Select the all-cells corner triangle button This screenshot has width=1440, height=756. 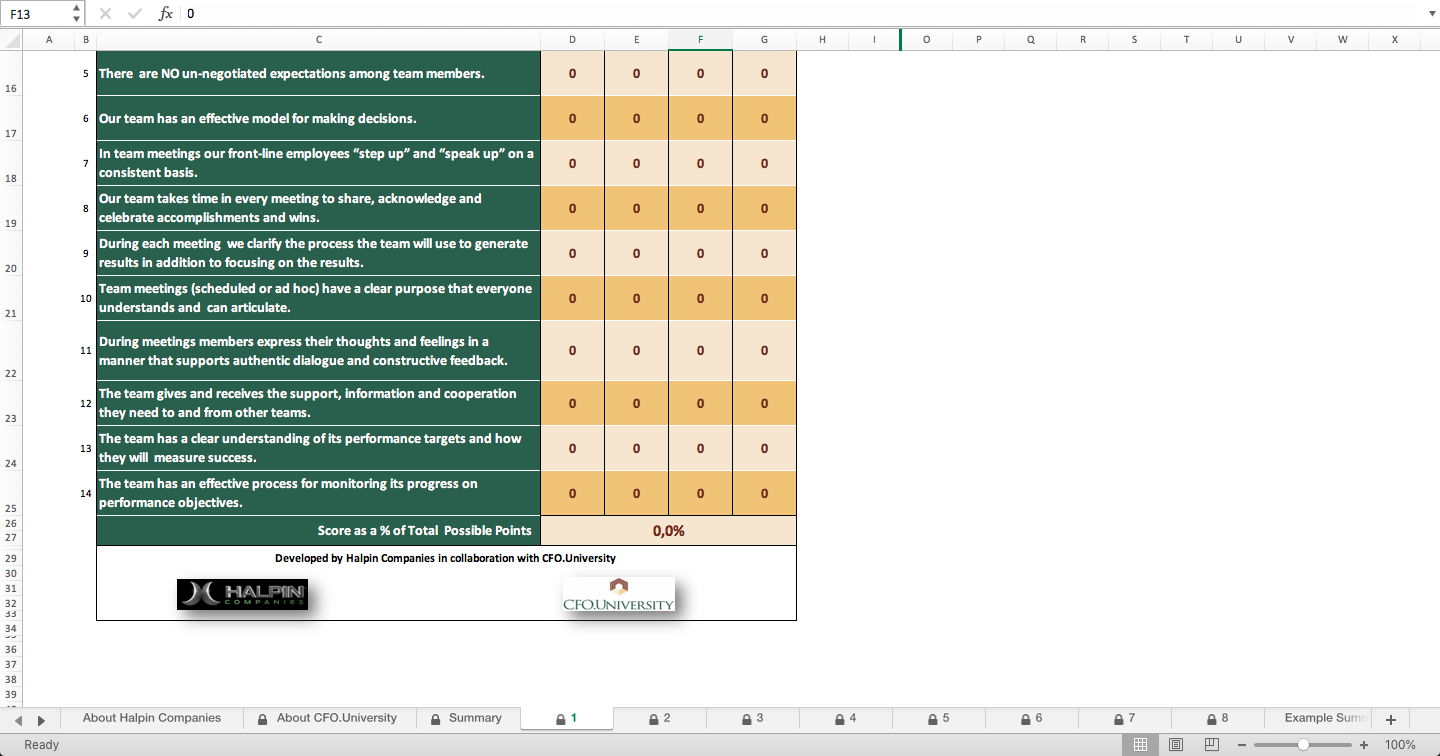[x=11, y=39]
